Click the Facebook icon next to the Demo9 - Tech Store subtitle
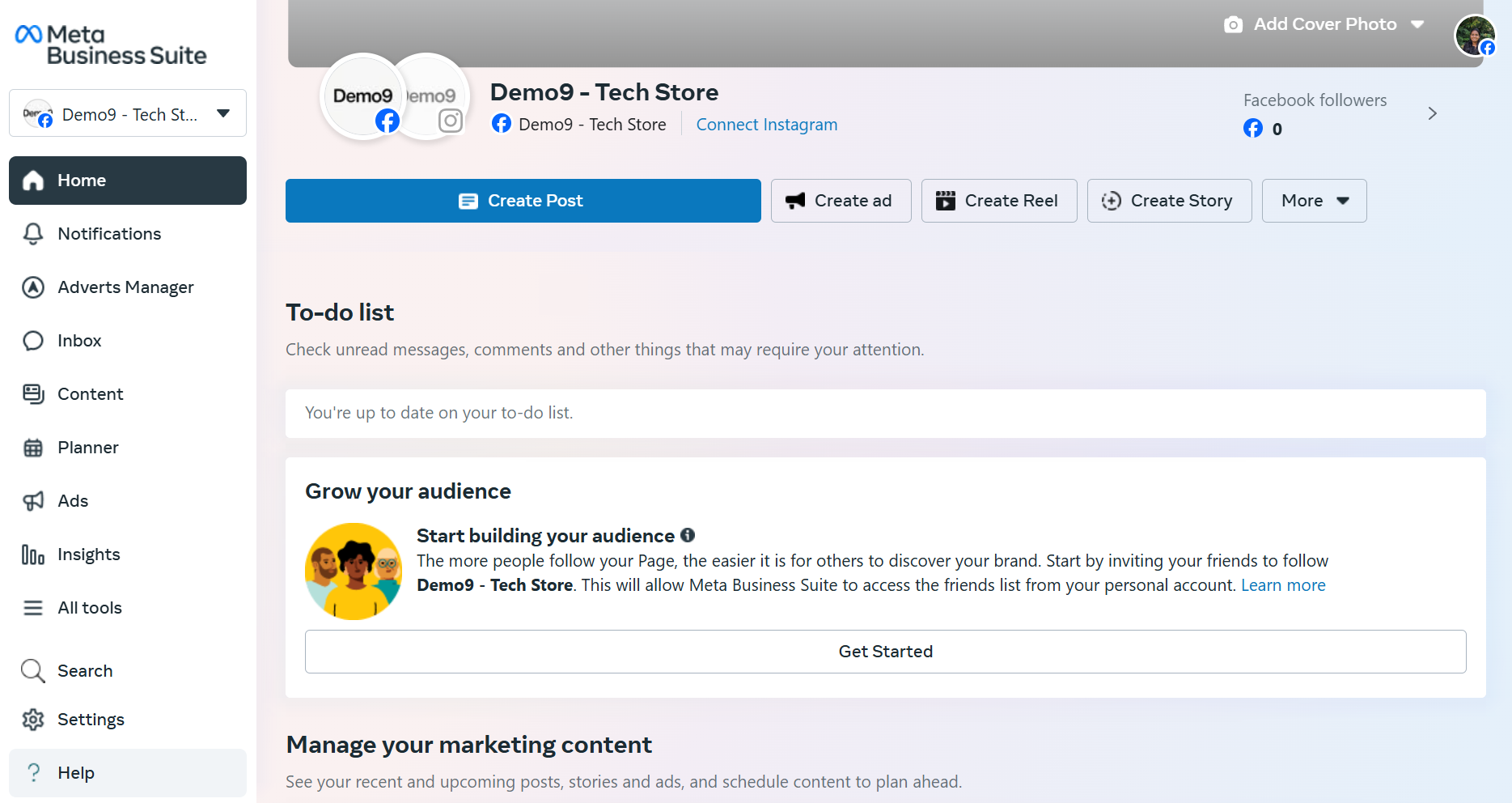Screen dimensions: 1512x803 click(502, 124)
